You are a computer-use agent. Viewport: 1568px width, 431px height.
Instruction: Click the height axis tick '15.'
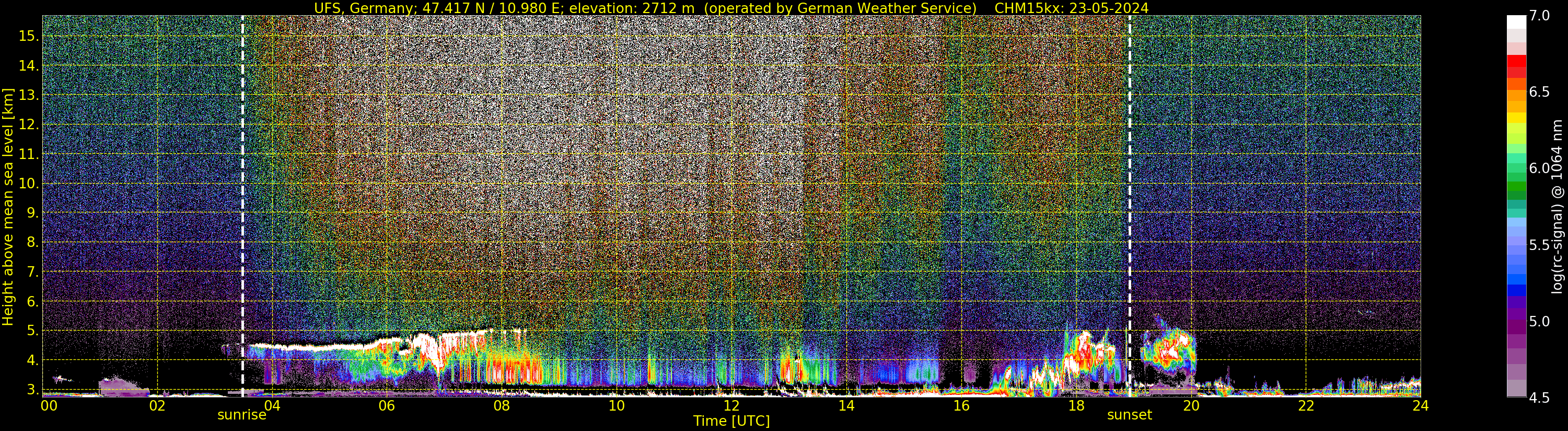pos(29,36)
